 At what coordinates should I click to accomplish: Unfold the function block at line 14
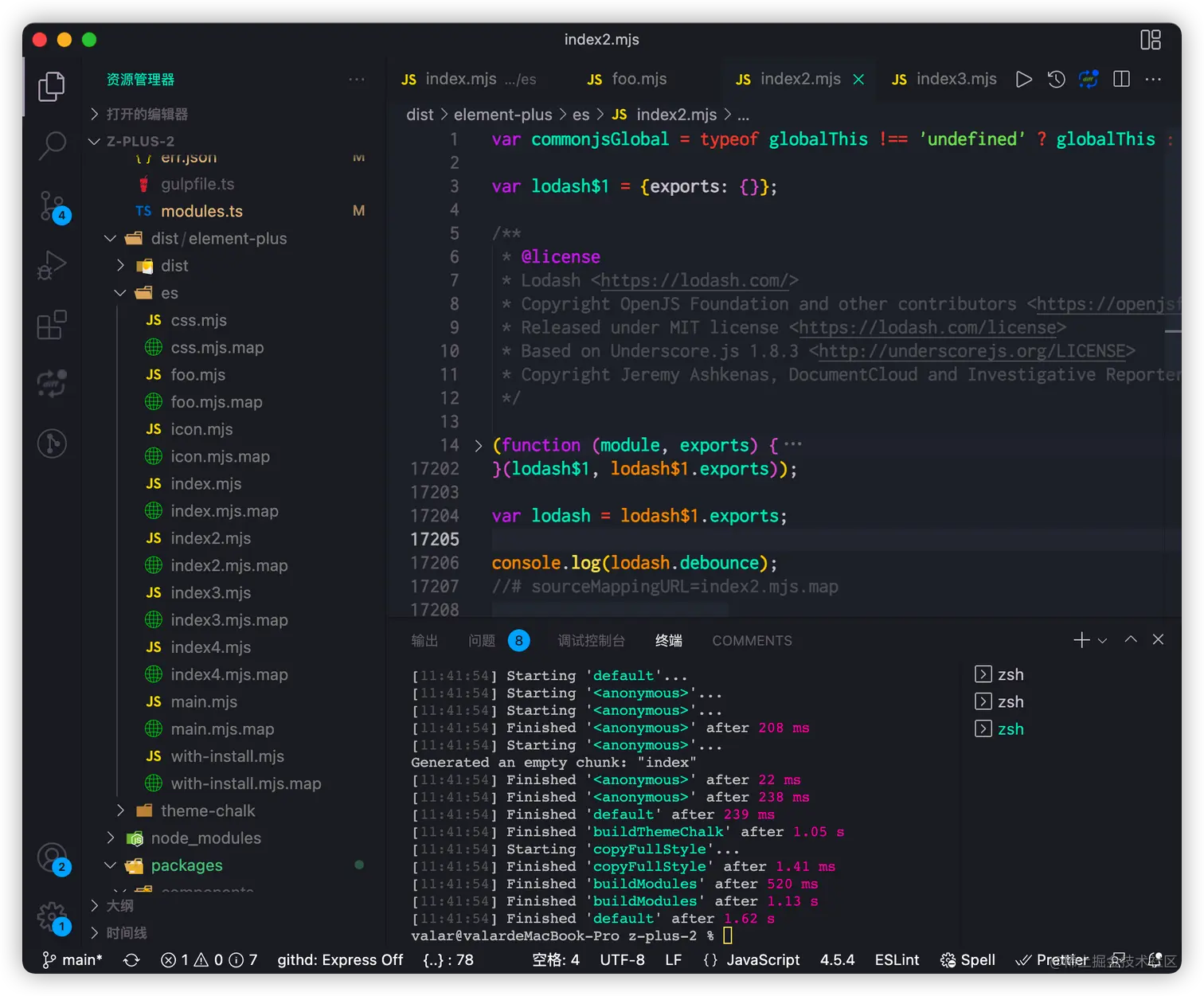coord(478,446)
